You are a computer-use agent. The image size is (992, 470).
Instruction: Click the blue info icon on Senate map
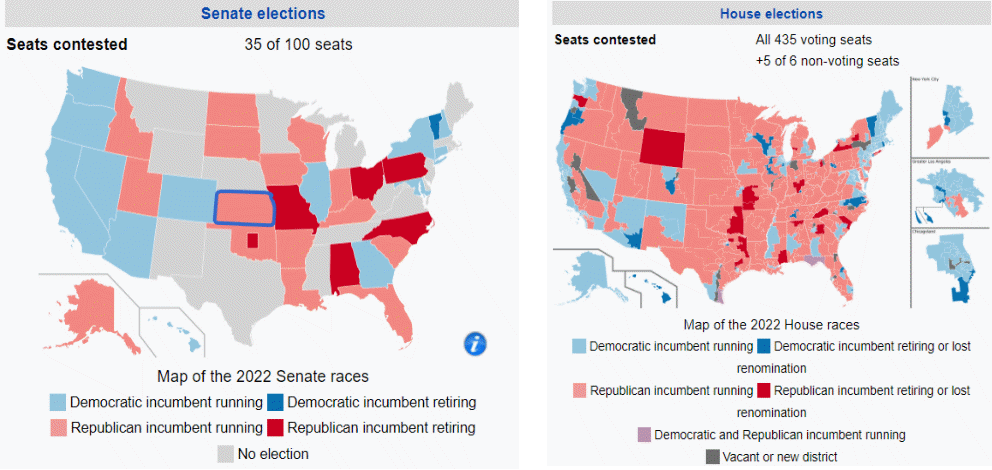coord(476,344)
